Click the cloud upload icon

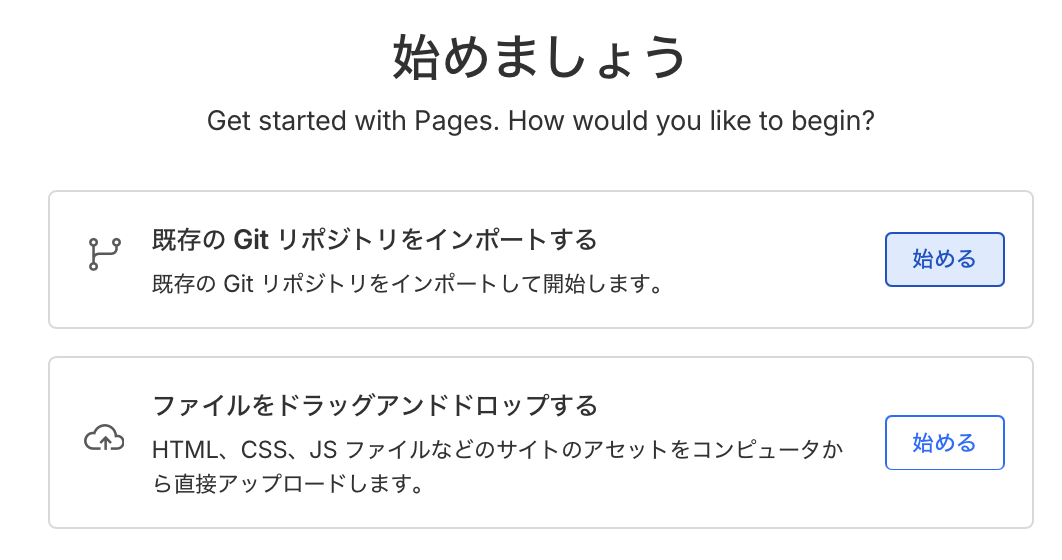tap(104, 438)
